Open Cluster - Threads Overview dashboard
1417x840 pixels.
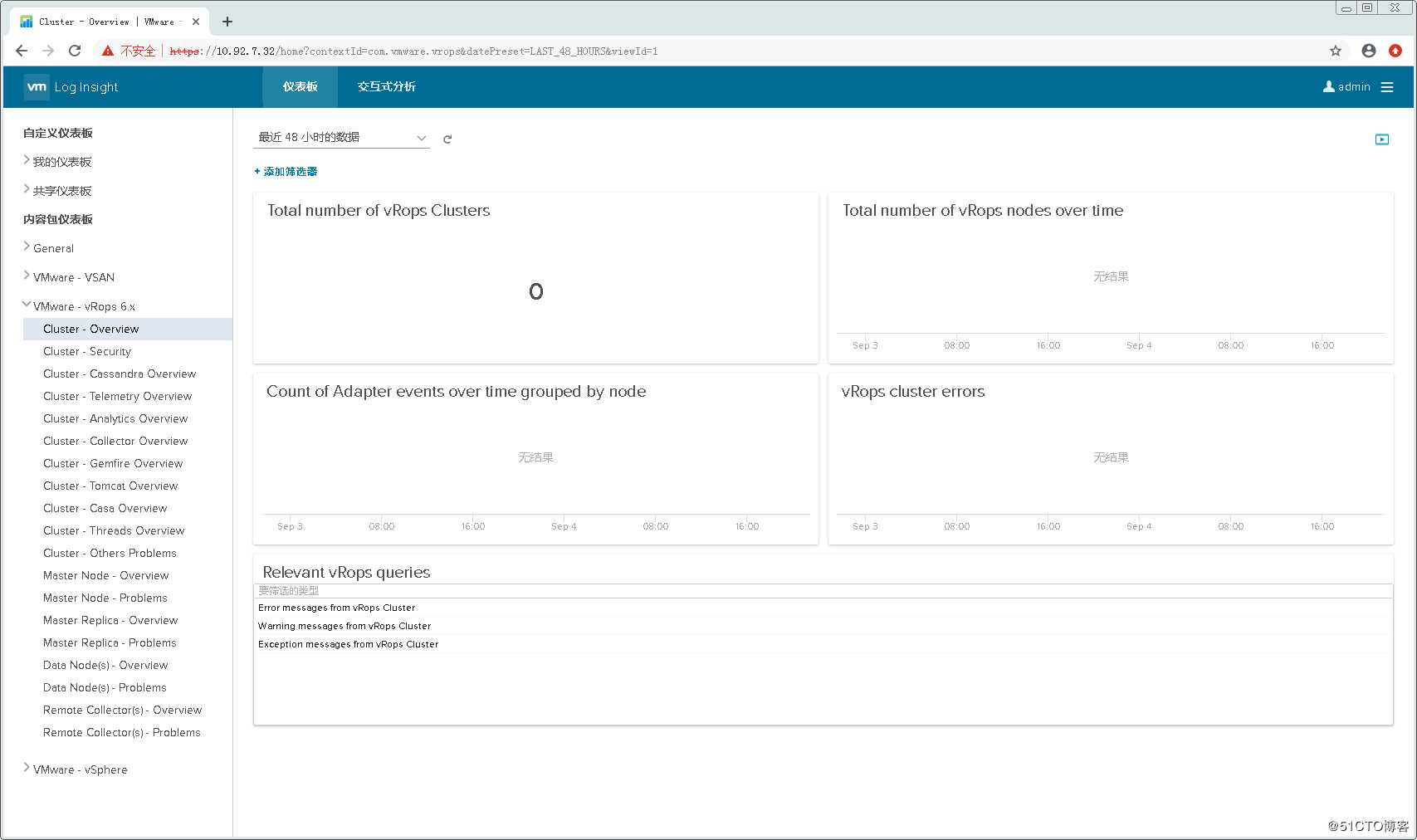point(114,530)
